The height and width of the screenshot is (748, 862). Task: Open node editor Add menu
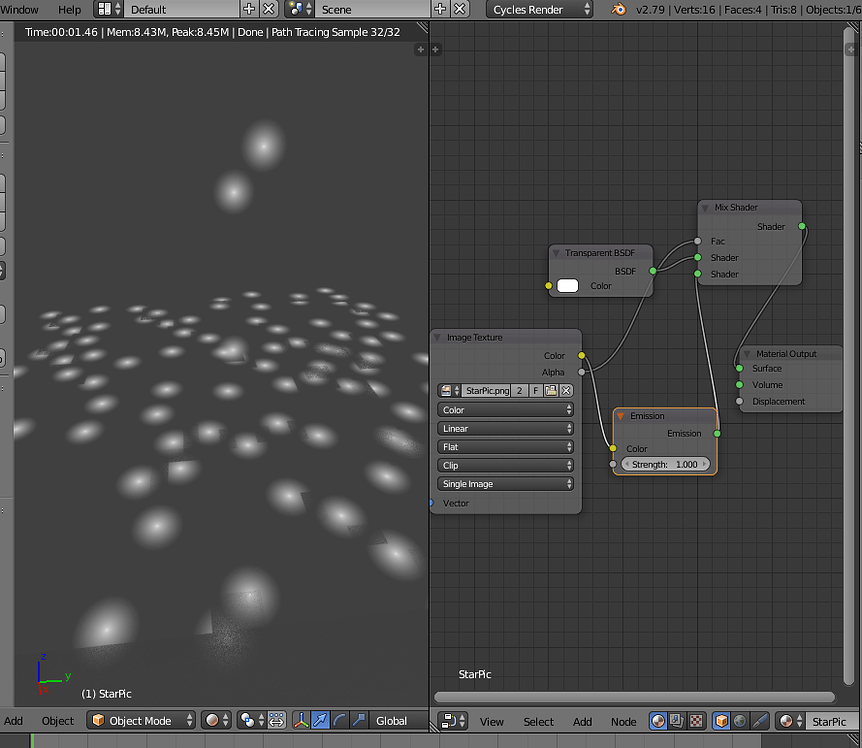(582, 722)
